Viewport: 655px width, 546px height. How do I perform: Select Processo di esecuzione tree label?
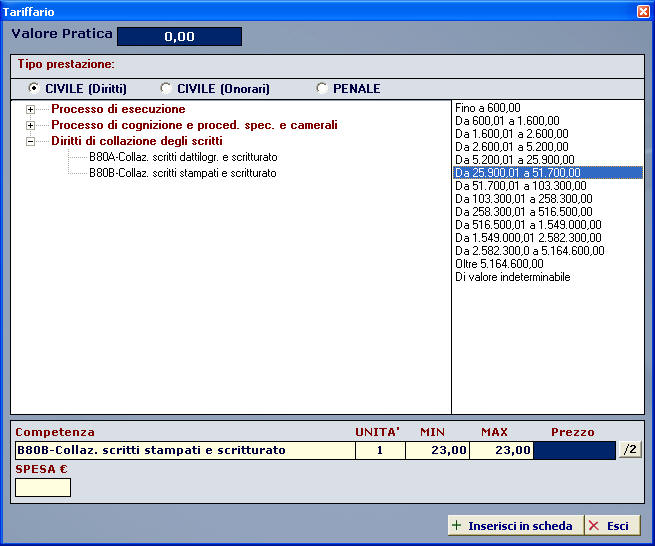tap(118, 109)
